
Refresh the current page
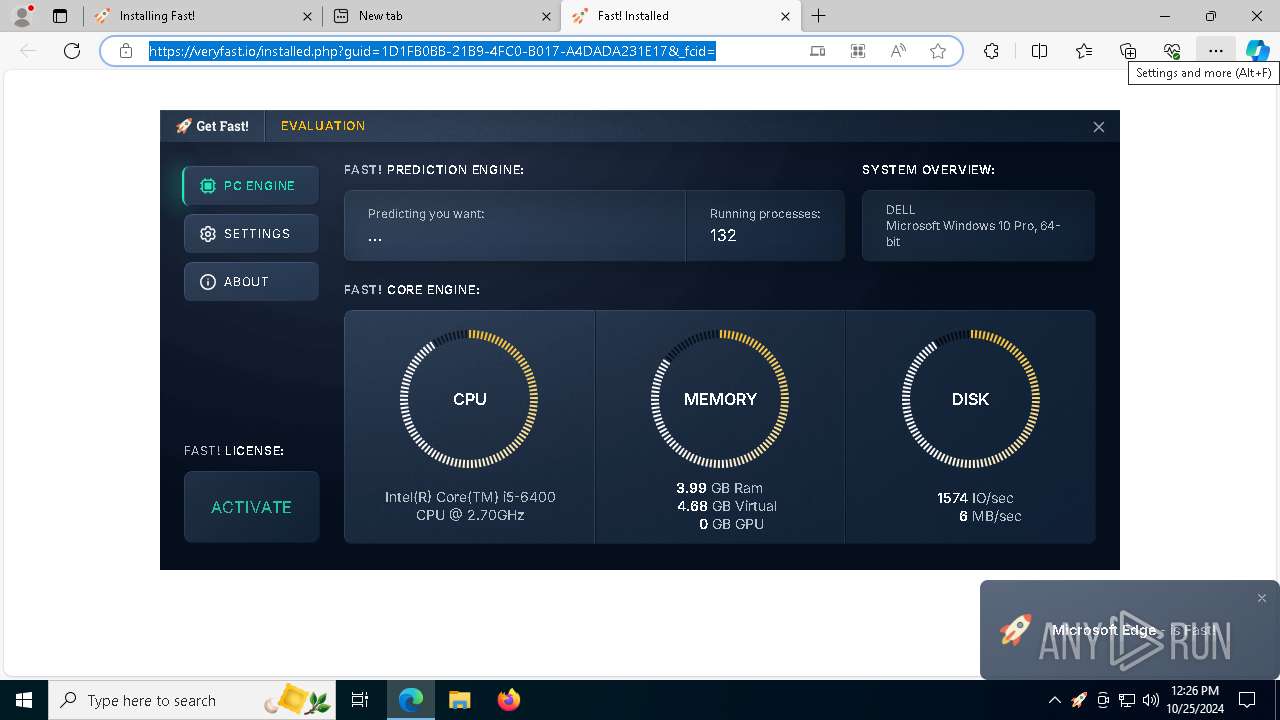tap(72, 51)
